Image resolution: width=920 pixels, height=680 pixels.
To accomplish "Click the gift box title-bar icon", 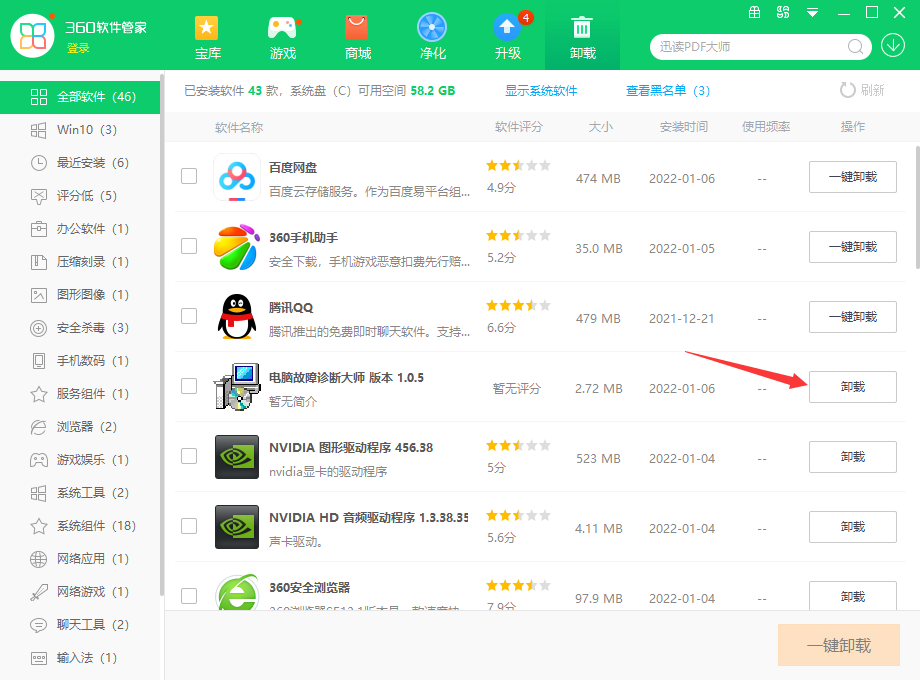I will point(755,12).
